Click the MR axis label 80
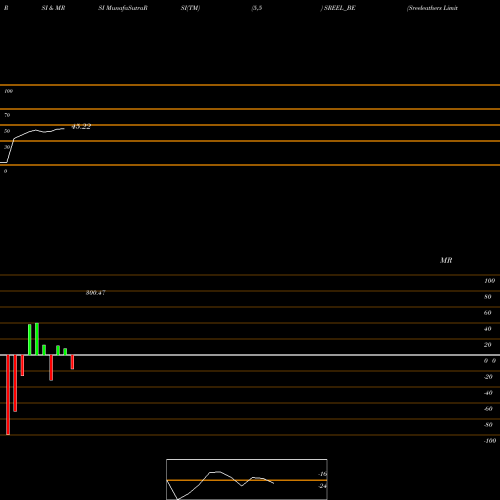This screenshot has width=500, height=500. click(488, 297)
